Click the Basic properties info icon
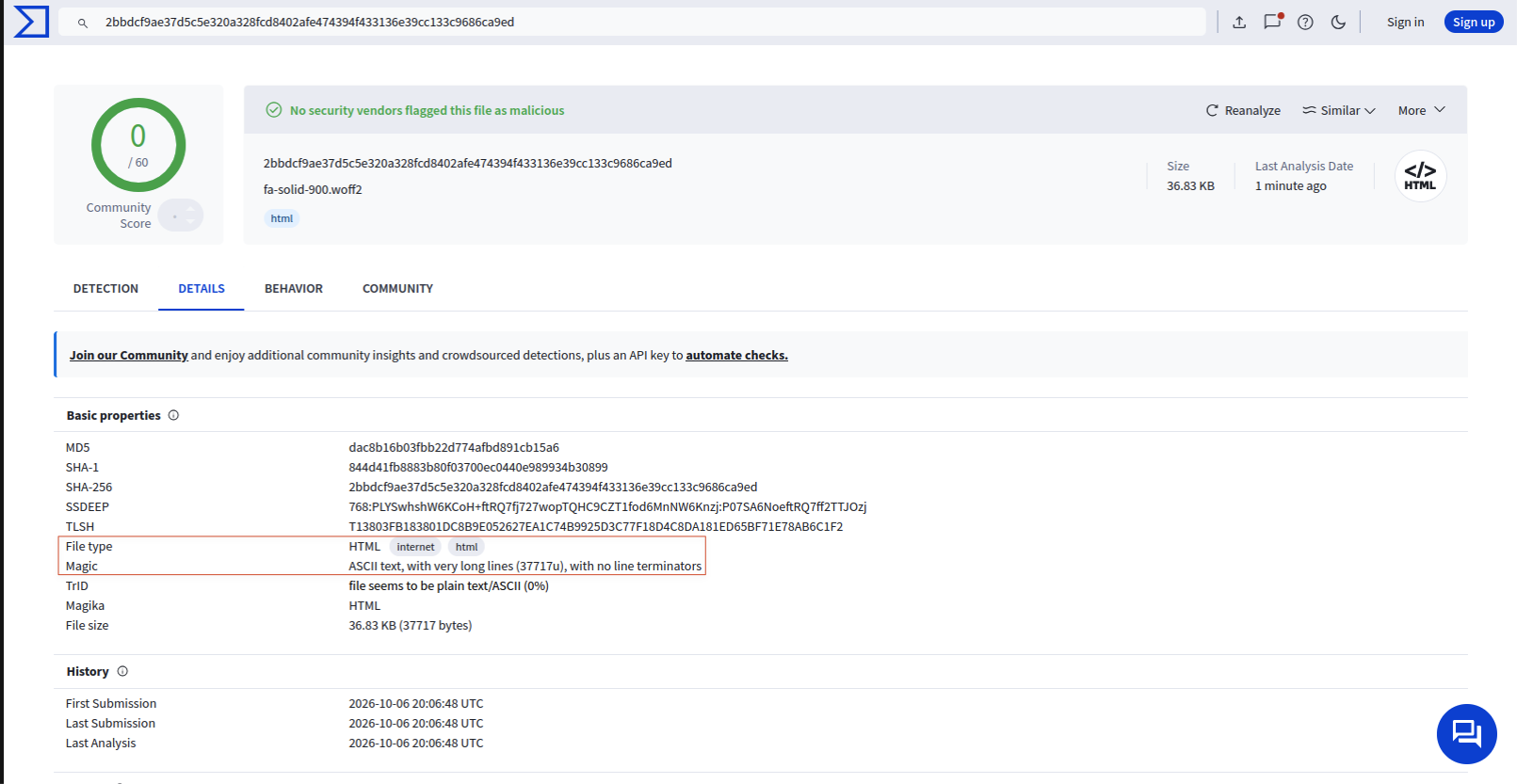 click(x=173, y=415)
